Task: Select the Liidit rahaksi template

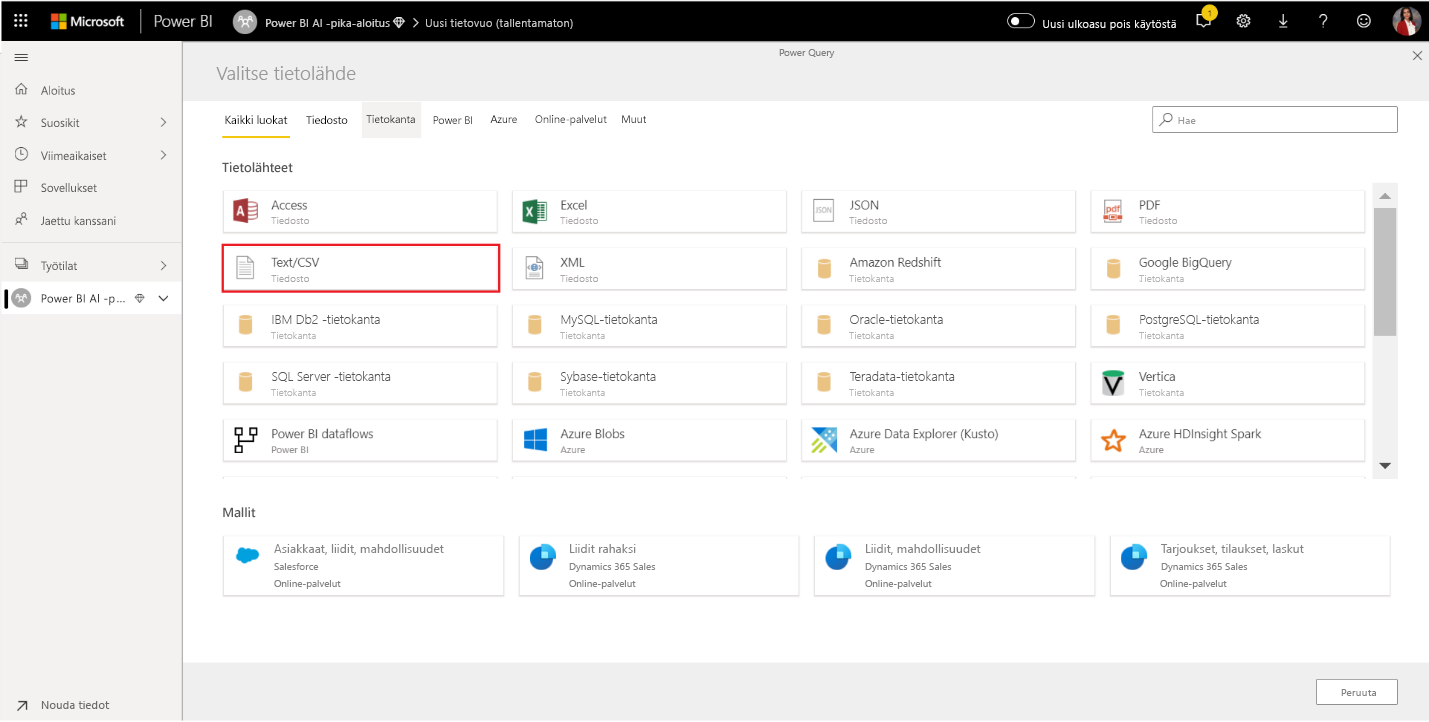Action: tap(659, 565)
